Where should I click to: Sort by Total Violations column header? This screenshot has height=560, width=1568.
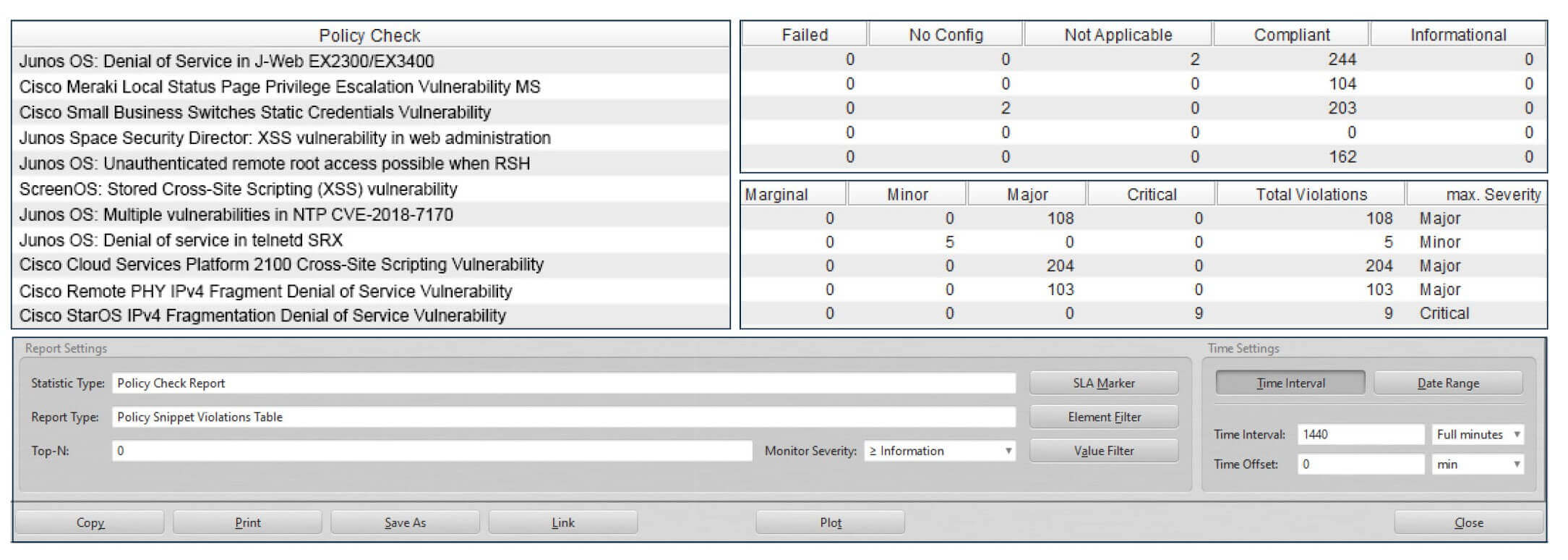pos(1311,194)
